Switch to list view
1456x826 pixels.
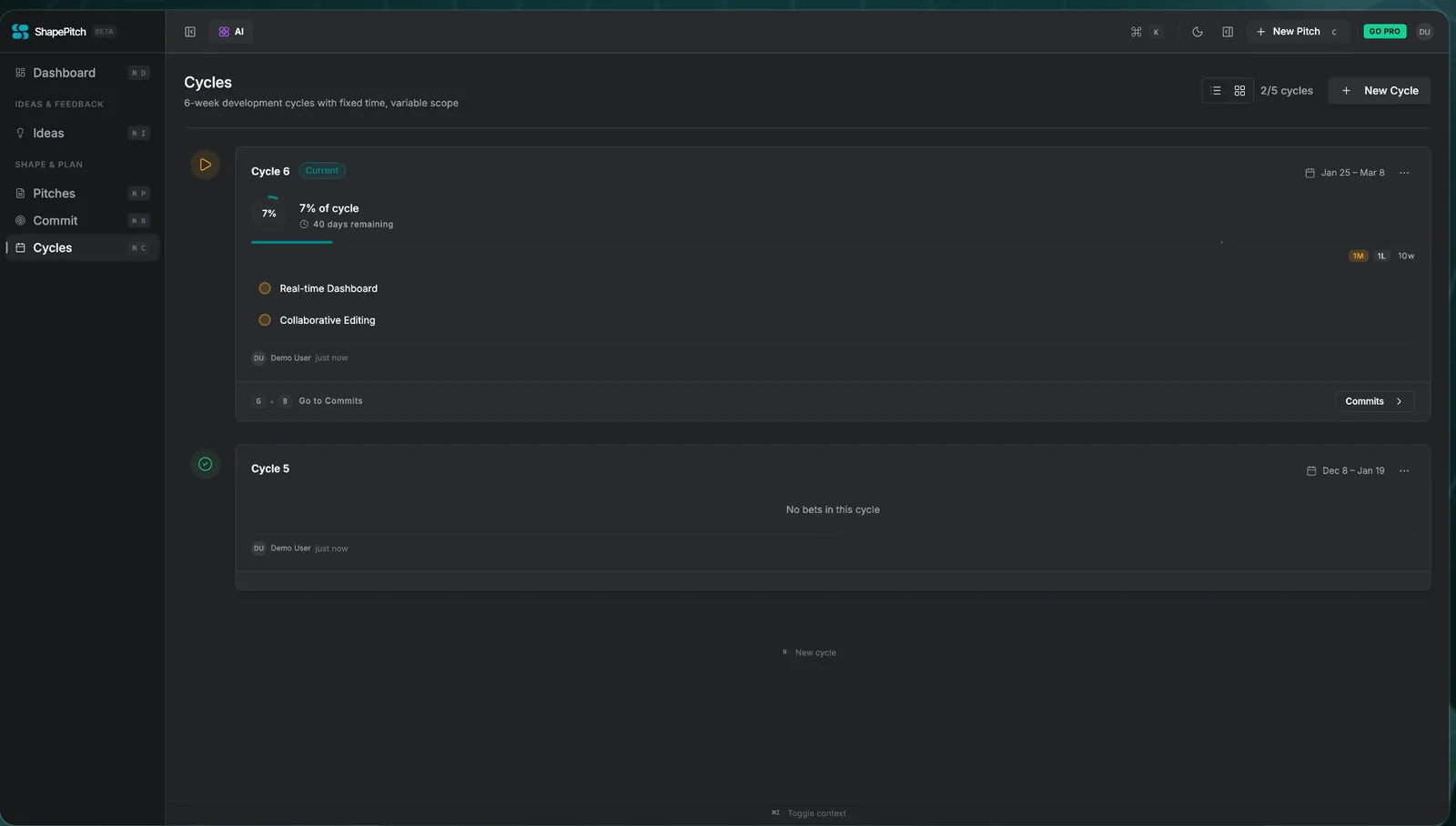pyautogui.click(x=1217, y=91)
